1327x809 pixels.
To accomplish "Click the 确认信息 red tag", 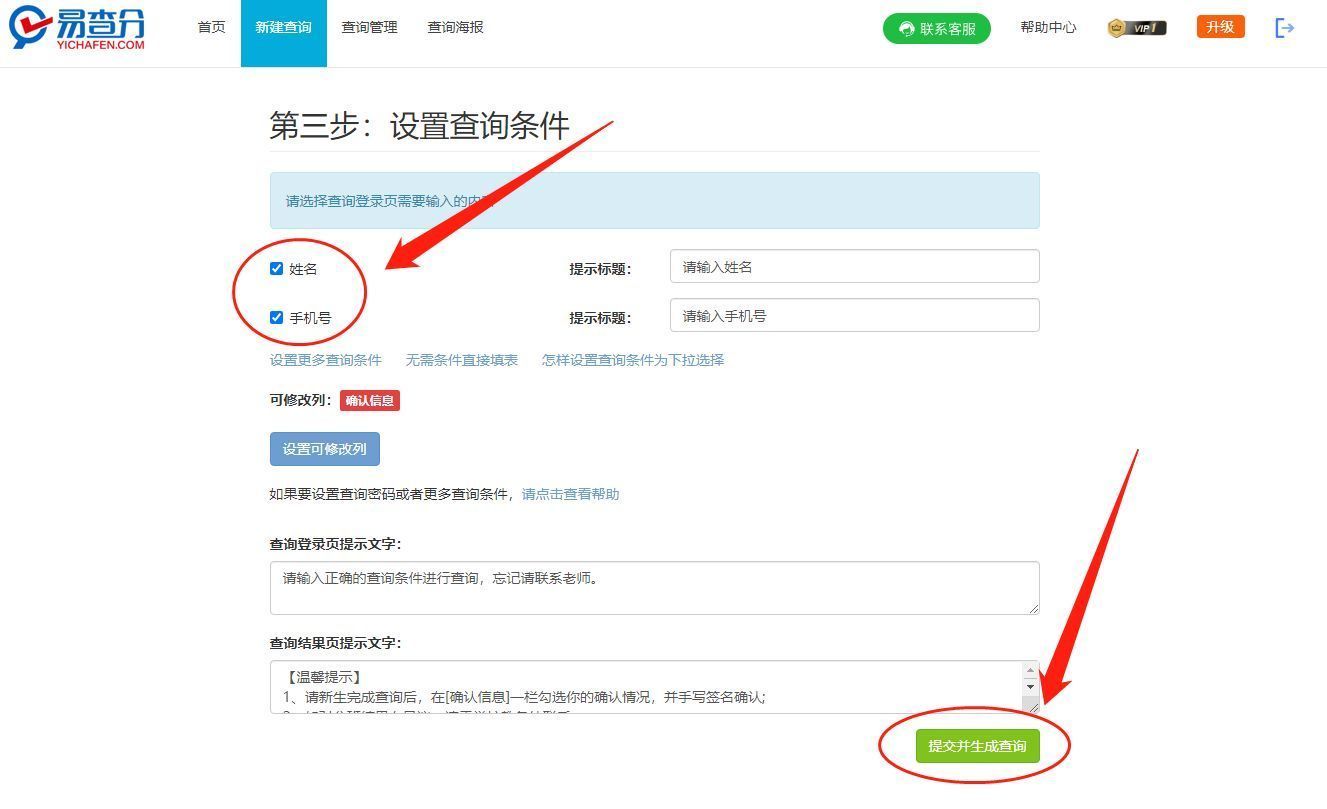I will [369, 400].
